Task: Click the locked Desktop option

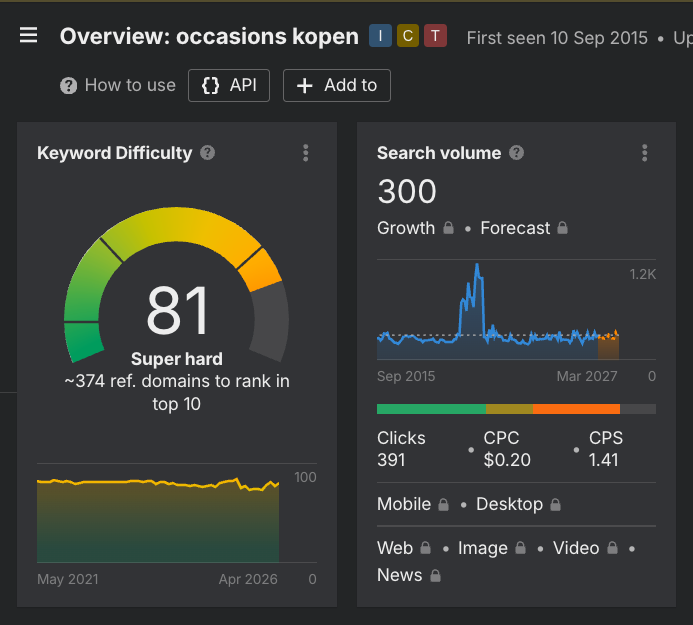Action: point(518,504)
